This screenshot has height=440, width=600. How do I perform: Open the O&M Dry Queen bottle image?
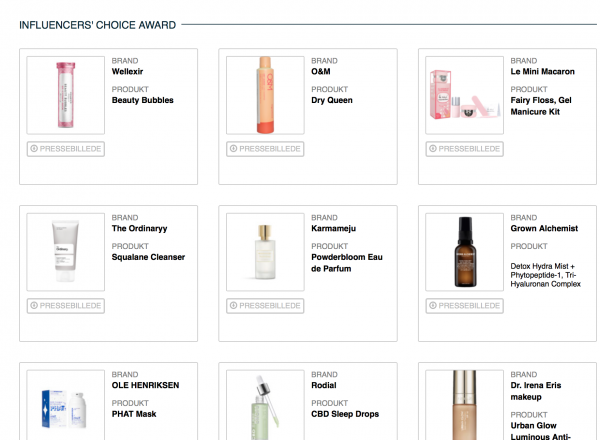point(265,95)
